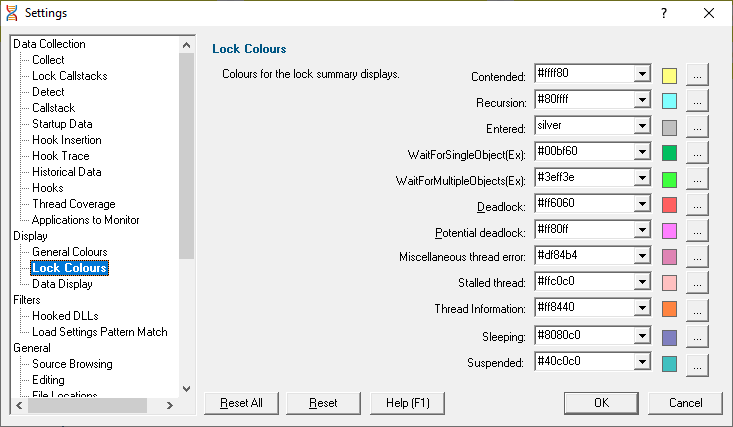The width and height of the screenshot is (733, 427).
Task: Select Load Settings Pattern Match
Action: click(x=100, y=332)
